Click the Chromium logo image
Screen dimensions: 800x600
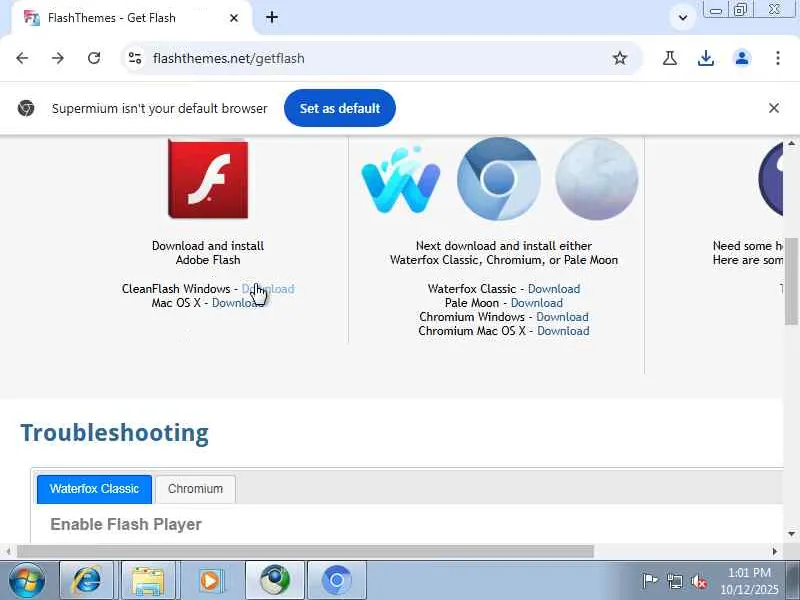[x=498, y=179]
